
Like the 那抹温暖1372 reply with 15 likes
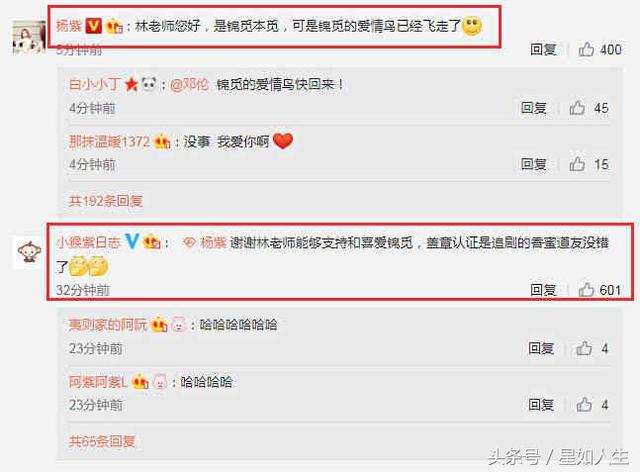[577, 164]
